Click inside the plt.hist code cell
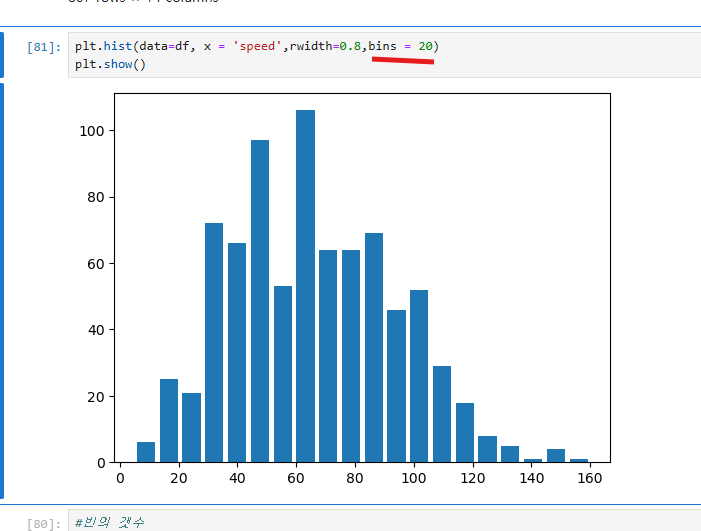 click(384, 55)
